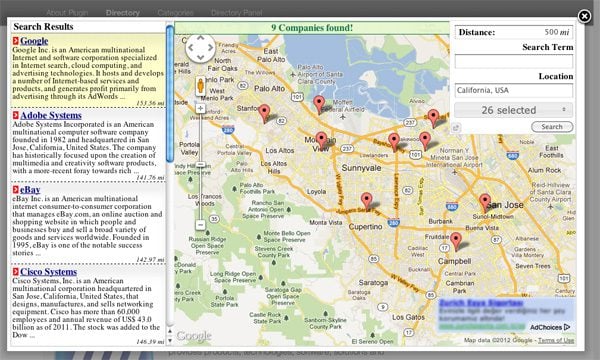The width and height of the screenshot is (600, 360).
Task: Select the marker above Cupertino
Action: coord(367,201)
